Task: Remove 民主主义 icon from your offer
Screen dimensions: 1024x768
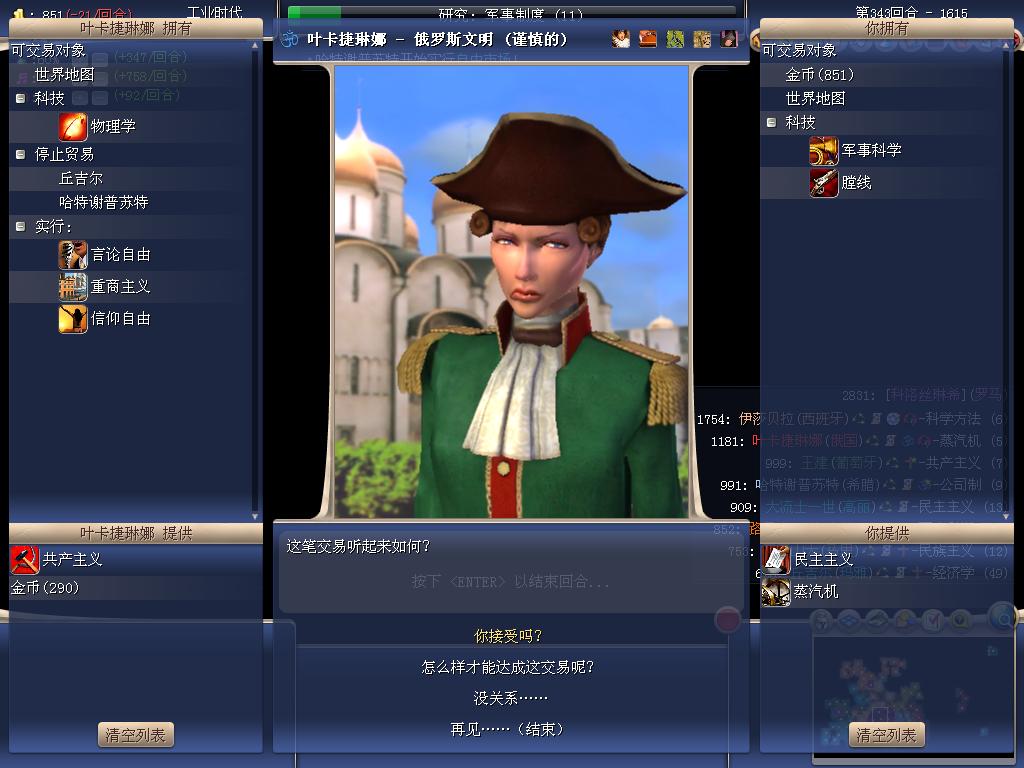Action: [x=776, y=560]
